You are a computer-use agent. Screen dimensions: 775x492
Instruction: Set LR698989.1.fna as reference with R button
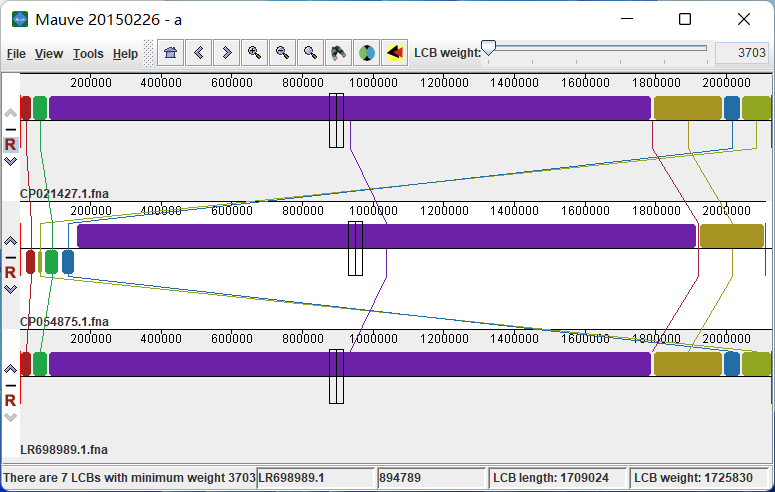(10, 400)
